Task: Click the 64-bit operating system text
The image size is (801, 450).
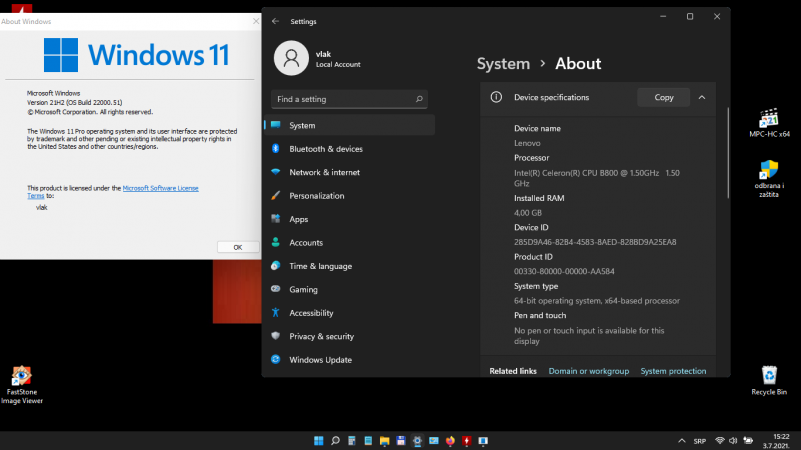Action: tap(597, 301)
